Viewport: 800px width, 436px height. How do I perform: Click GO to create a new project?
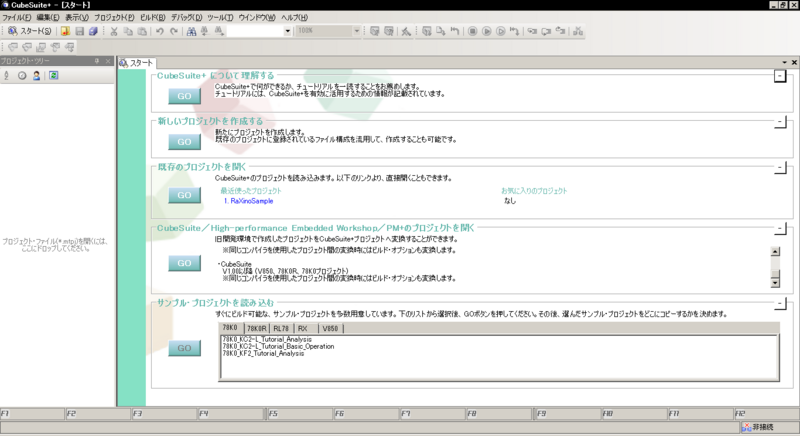coord(184,142)
